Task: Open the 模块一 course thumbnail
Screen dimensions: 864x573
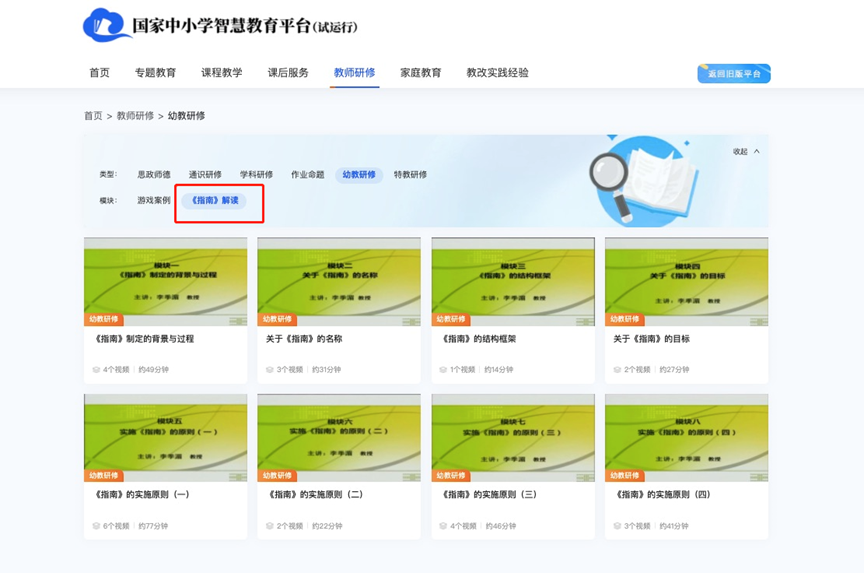Action: 165,282
